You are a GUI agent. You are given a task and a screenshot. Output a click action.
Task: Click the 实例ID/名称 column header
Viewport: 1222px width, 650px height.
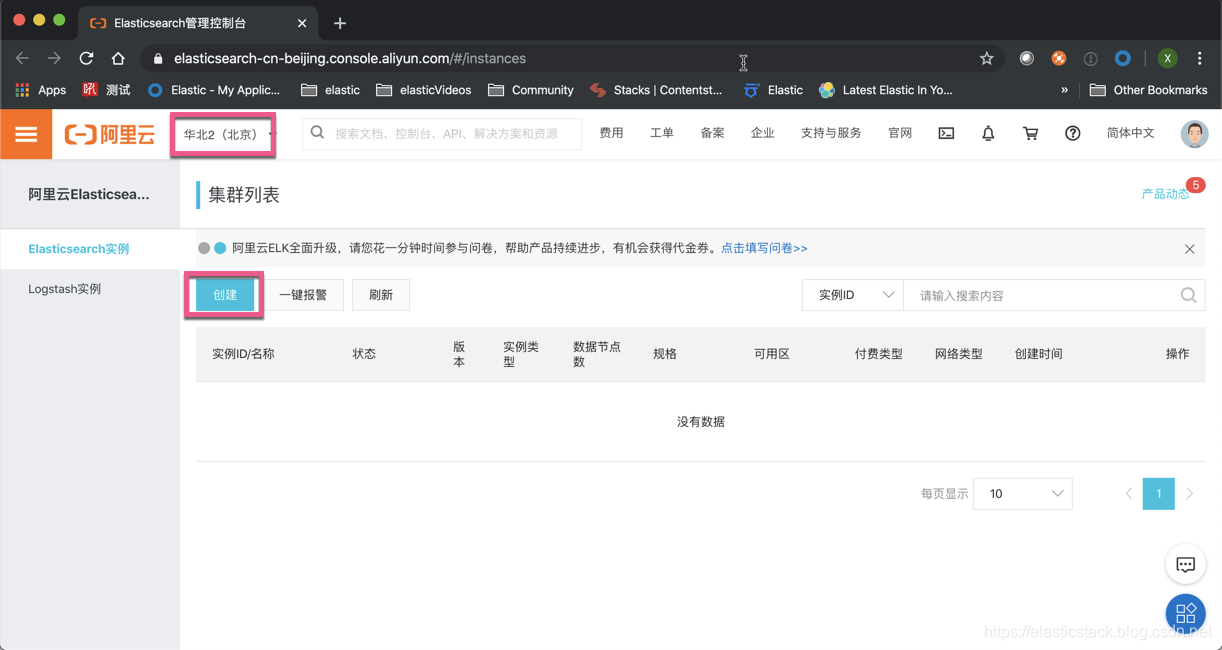(243, 354)
